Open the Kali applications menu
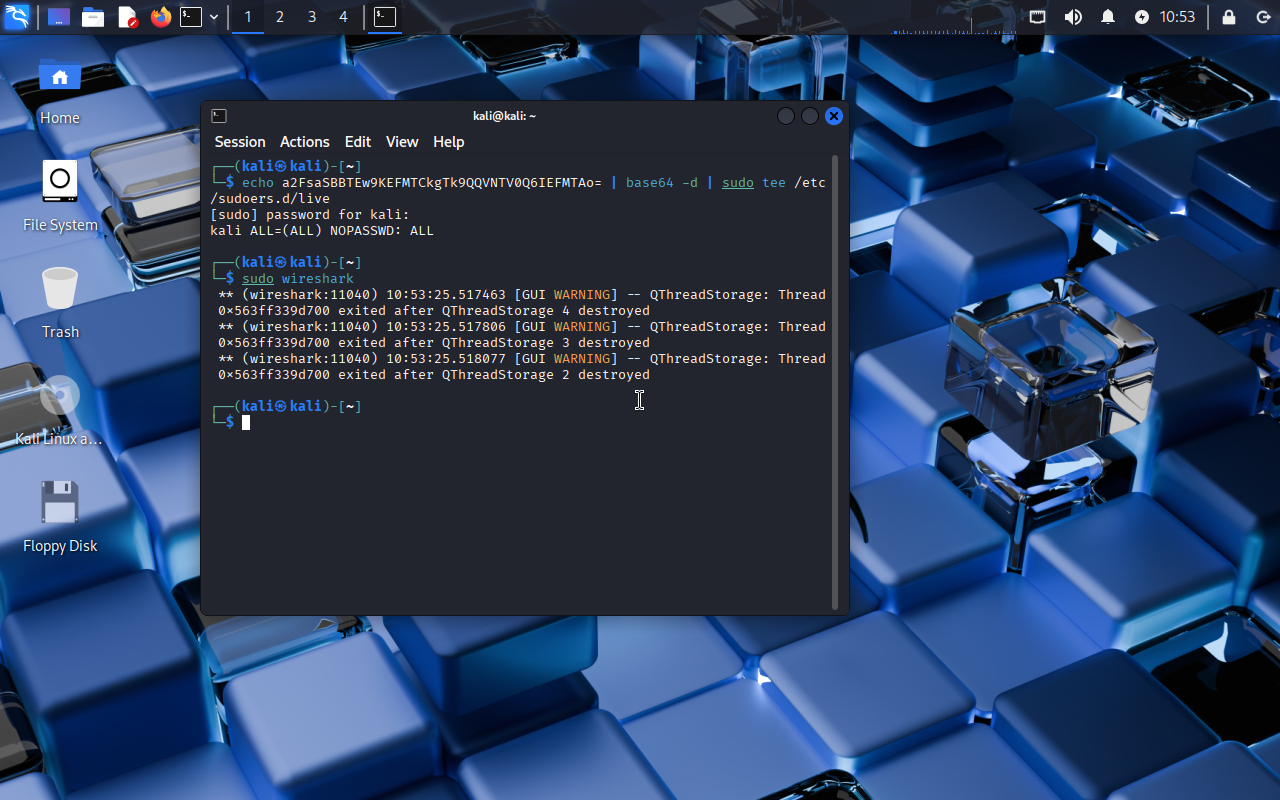Viewport: 1280px width, 800px height. coord(17,17)
